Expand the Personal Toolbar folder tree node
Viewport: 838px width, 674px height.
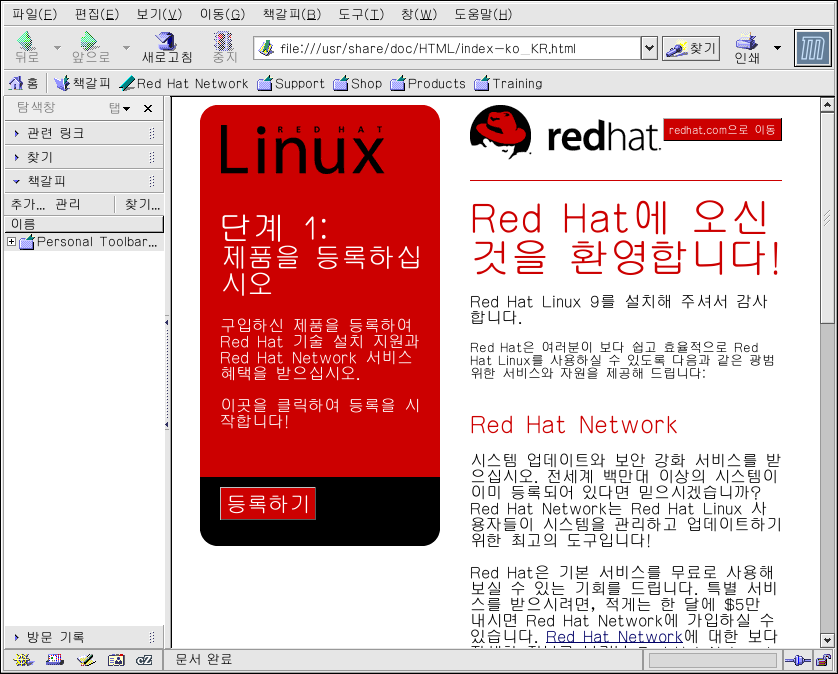[x=11, y=242]
